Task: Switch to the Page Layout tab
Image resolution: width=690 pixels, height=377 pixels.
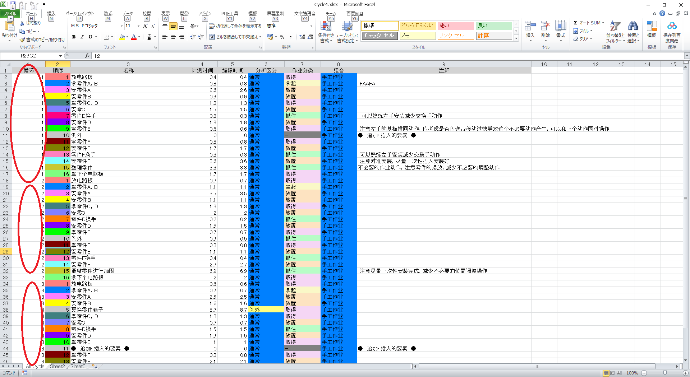Action: coord(80,14)
